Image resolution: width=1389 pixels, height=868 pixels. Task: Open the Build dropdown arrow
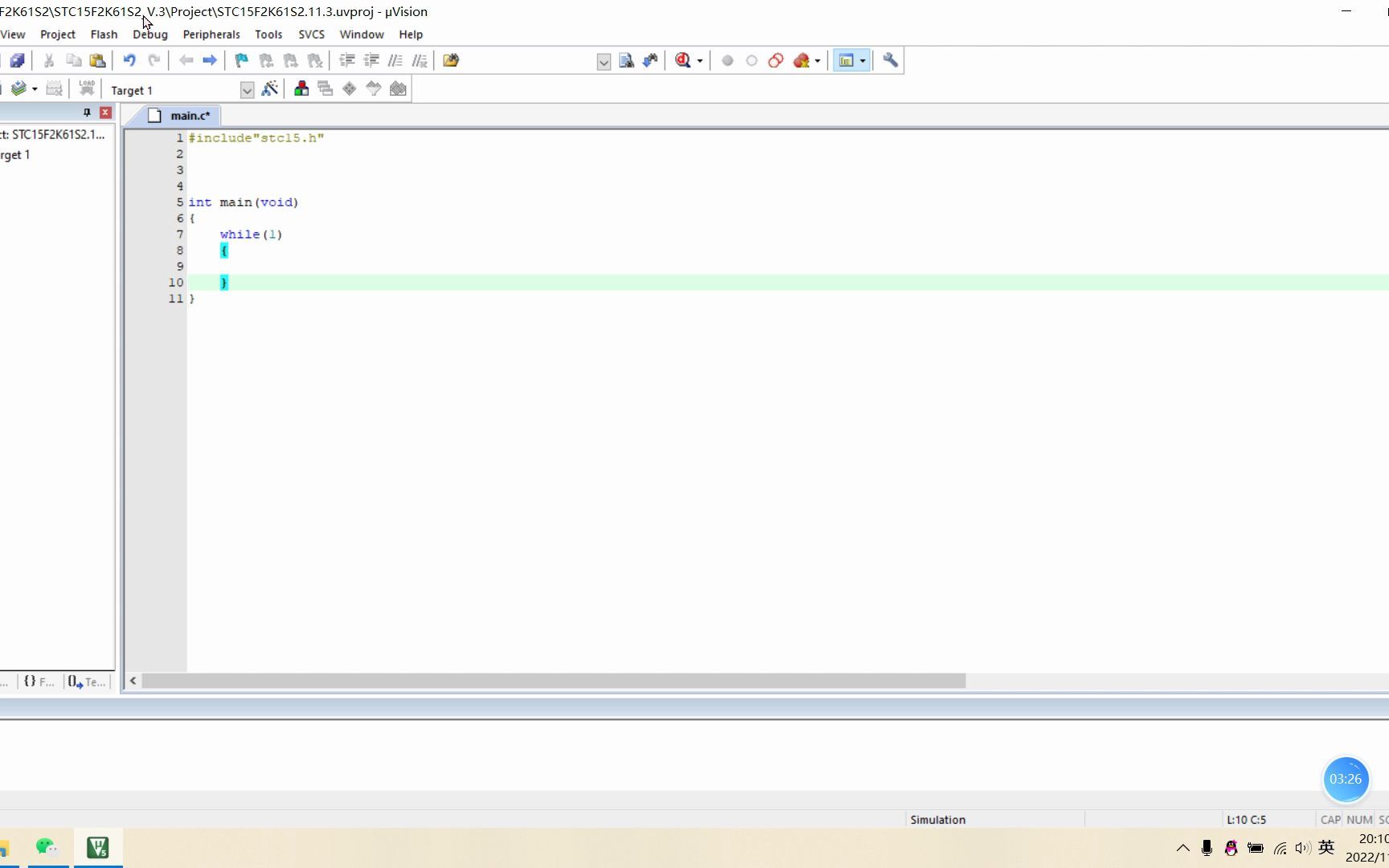[35, 89]
